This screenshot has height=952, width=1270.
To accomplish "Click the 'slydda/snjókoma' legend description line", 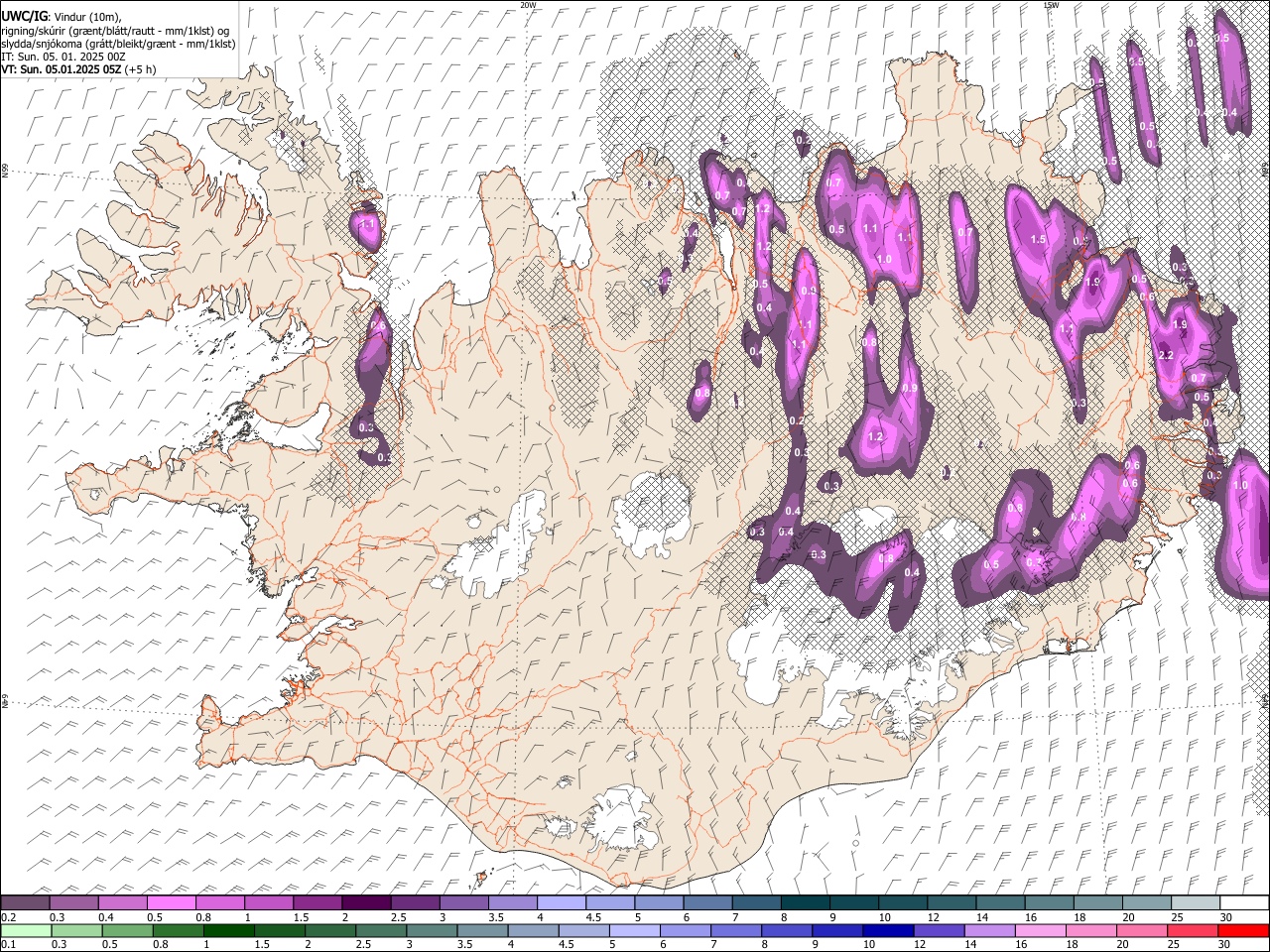I will pos(118,44).
